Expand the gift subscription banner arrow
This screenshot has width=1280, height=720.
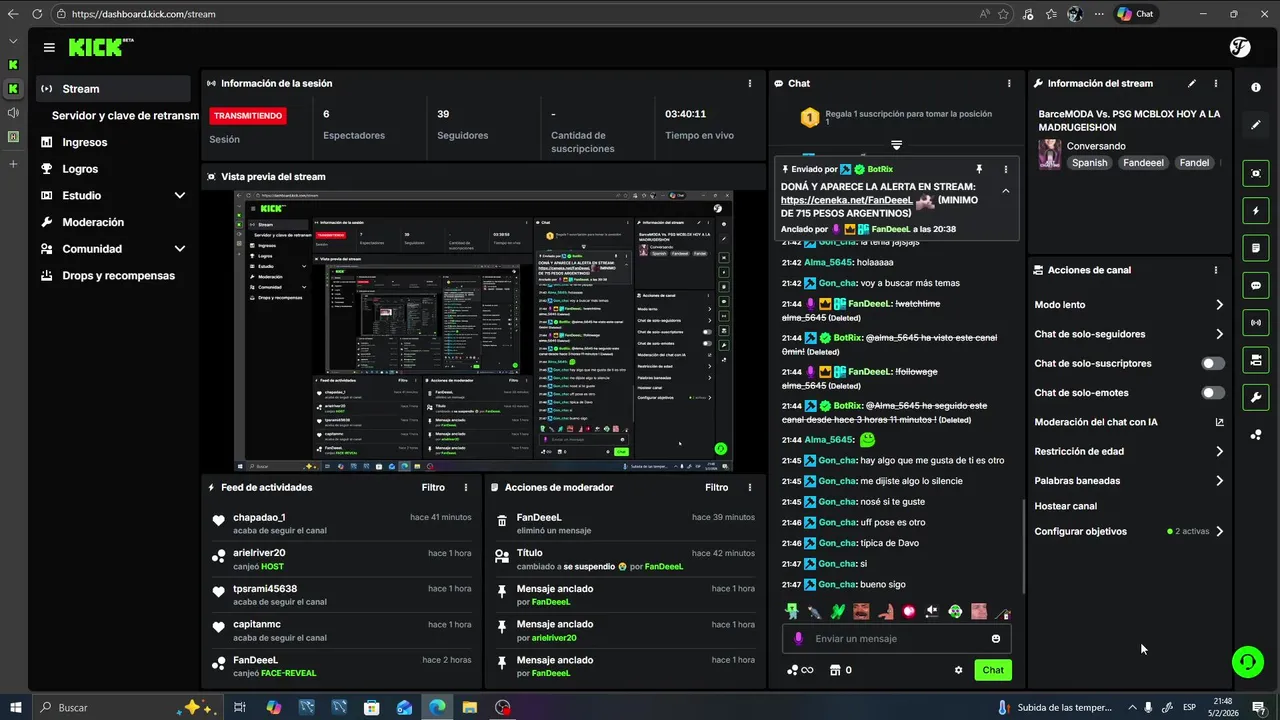(896, 145)
